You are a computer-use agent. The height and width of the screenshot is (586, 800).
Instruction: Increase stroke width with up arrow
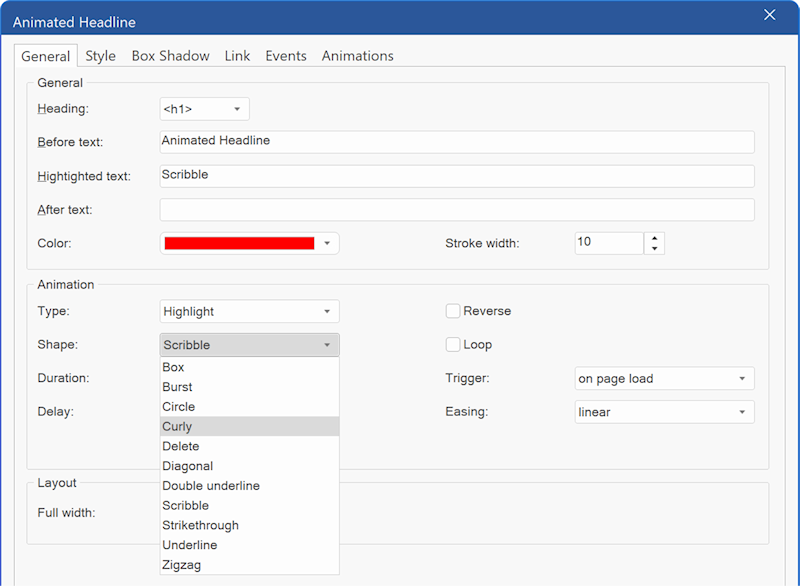tap(654, 238)
